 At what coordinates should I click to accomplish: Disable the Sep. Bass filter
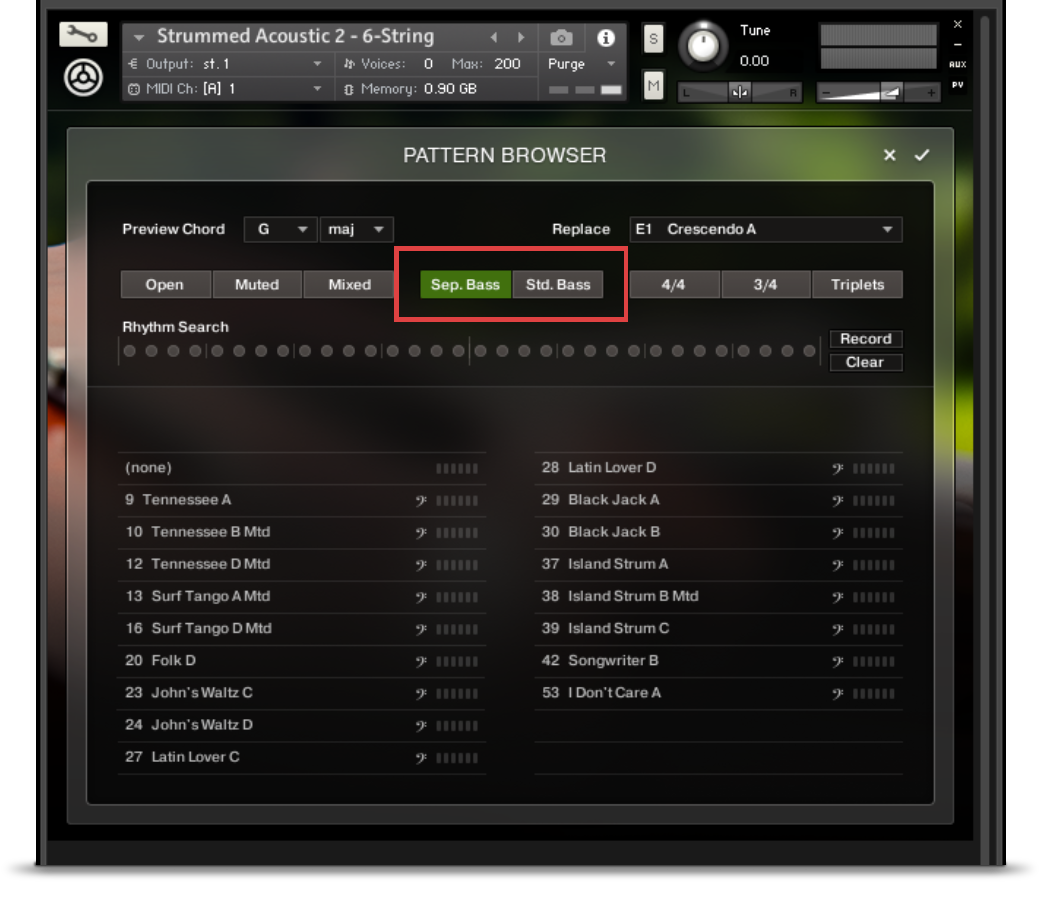465,284
